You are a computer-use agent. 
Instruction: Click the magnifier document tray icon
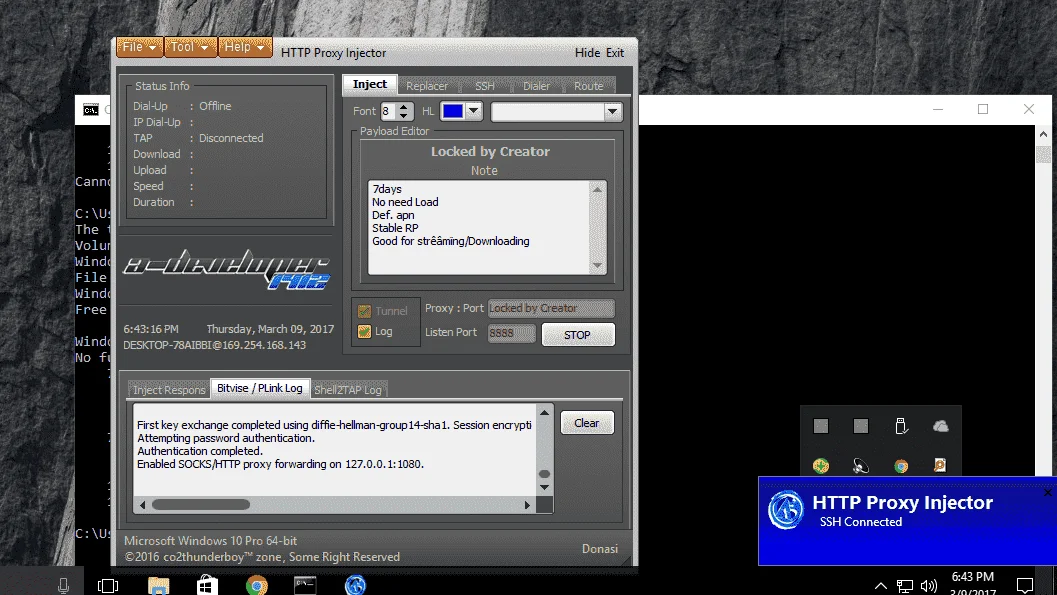click(x=940, y=465)
